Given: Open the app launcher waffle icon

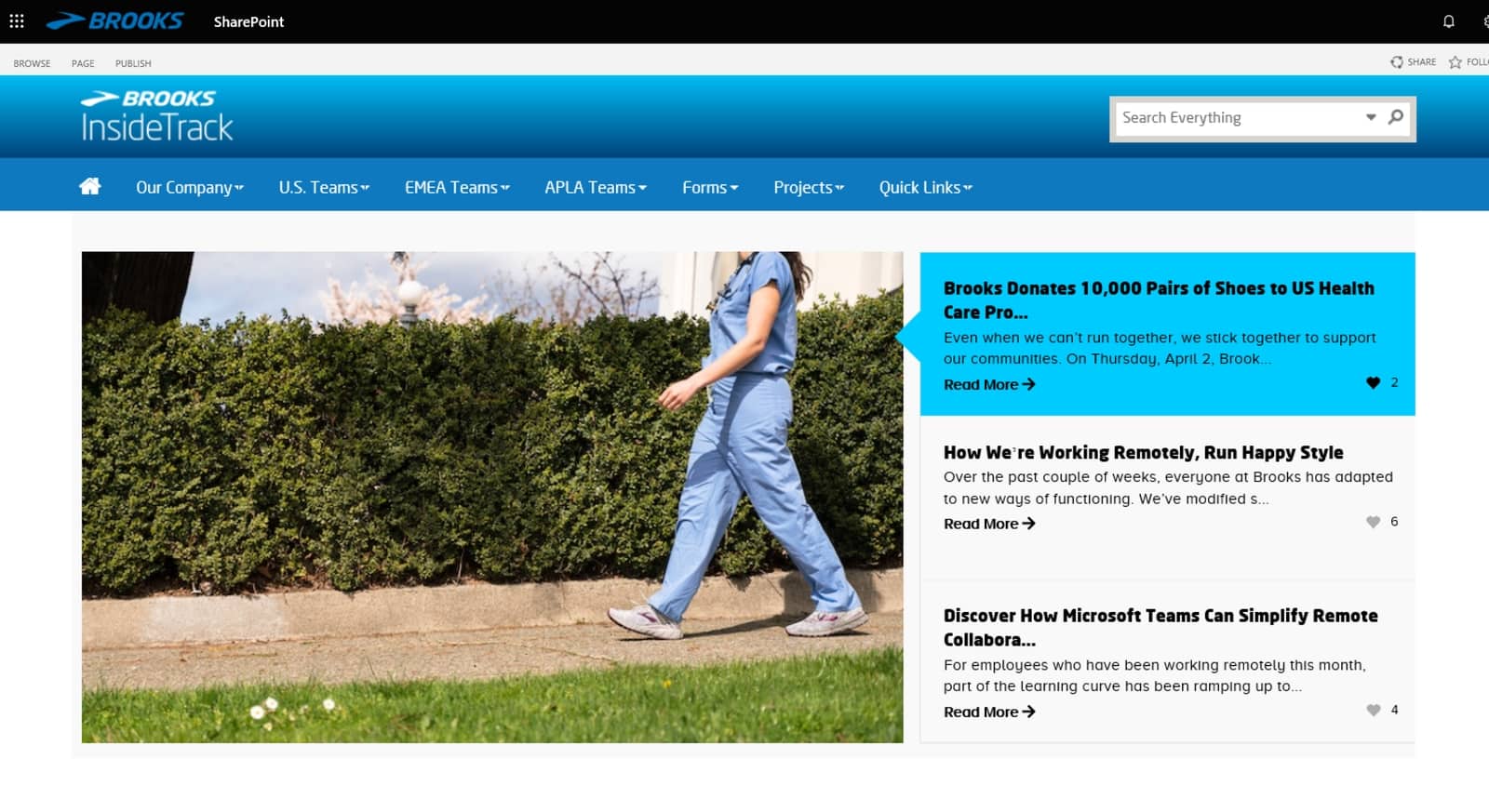Looking at the screenshot, I should pyautogui.click(x=17, y=21).
